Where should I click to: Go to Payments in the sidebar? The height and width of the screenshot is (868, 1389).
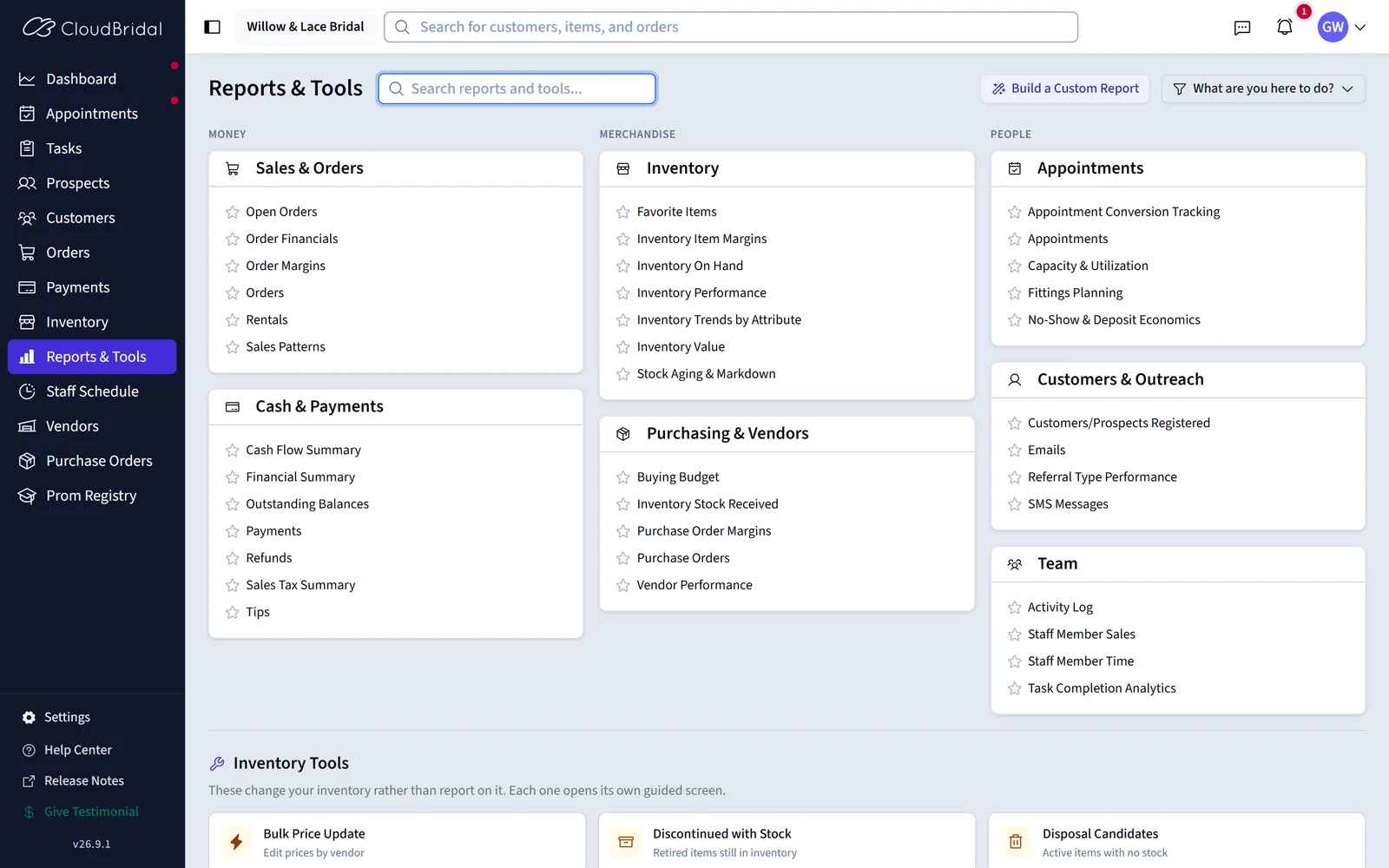pyautogui.click(x=92, y=287)
